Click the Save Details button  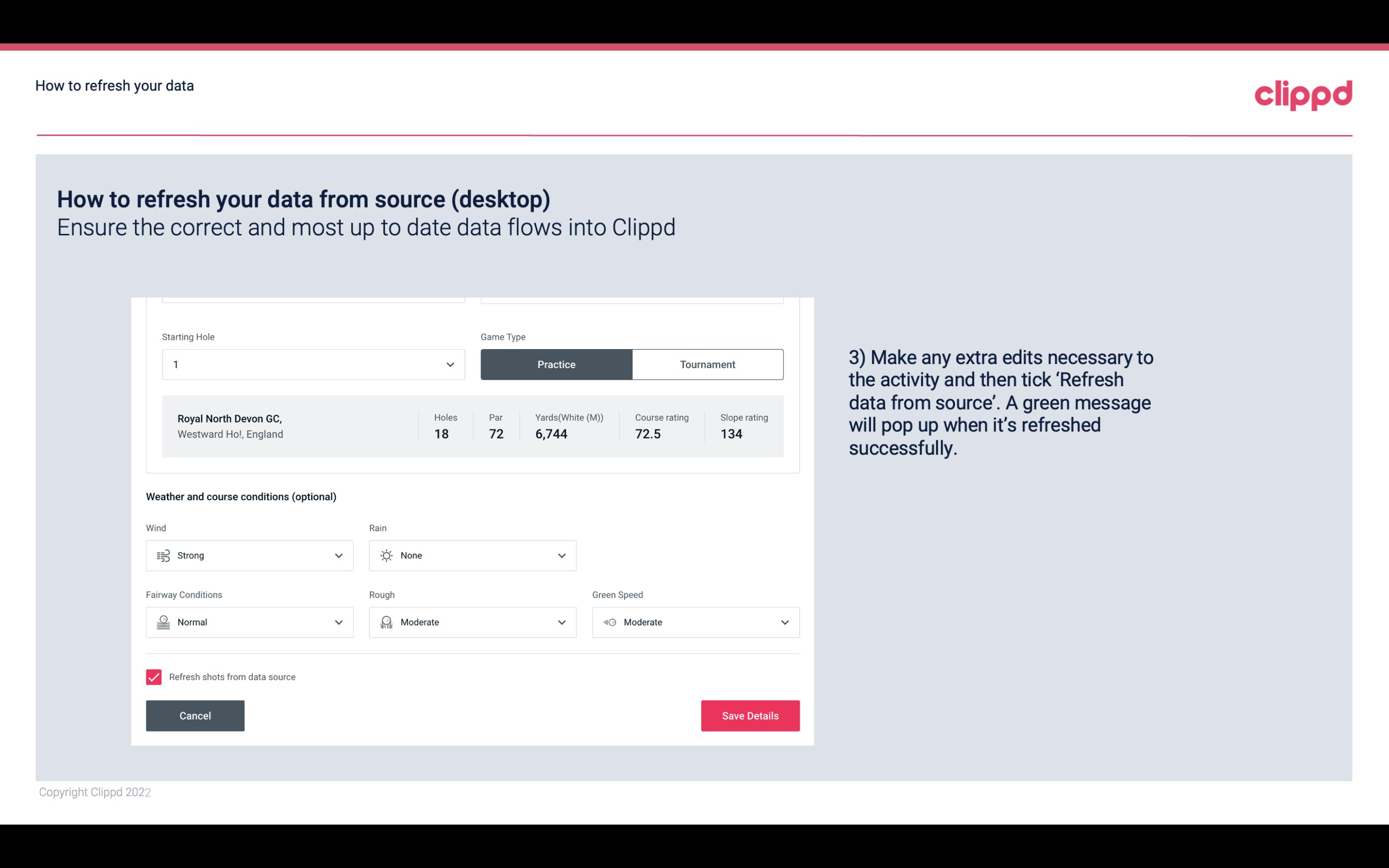pos(750,715)
